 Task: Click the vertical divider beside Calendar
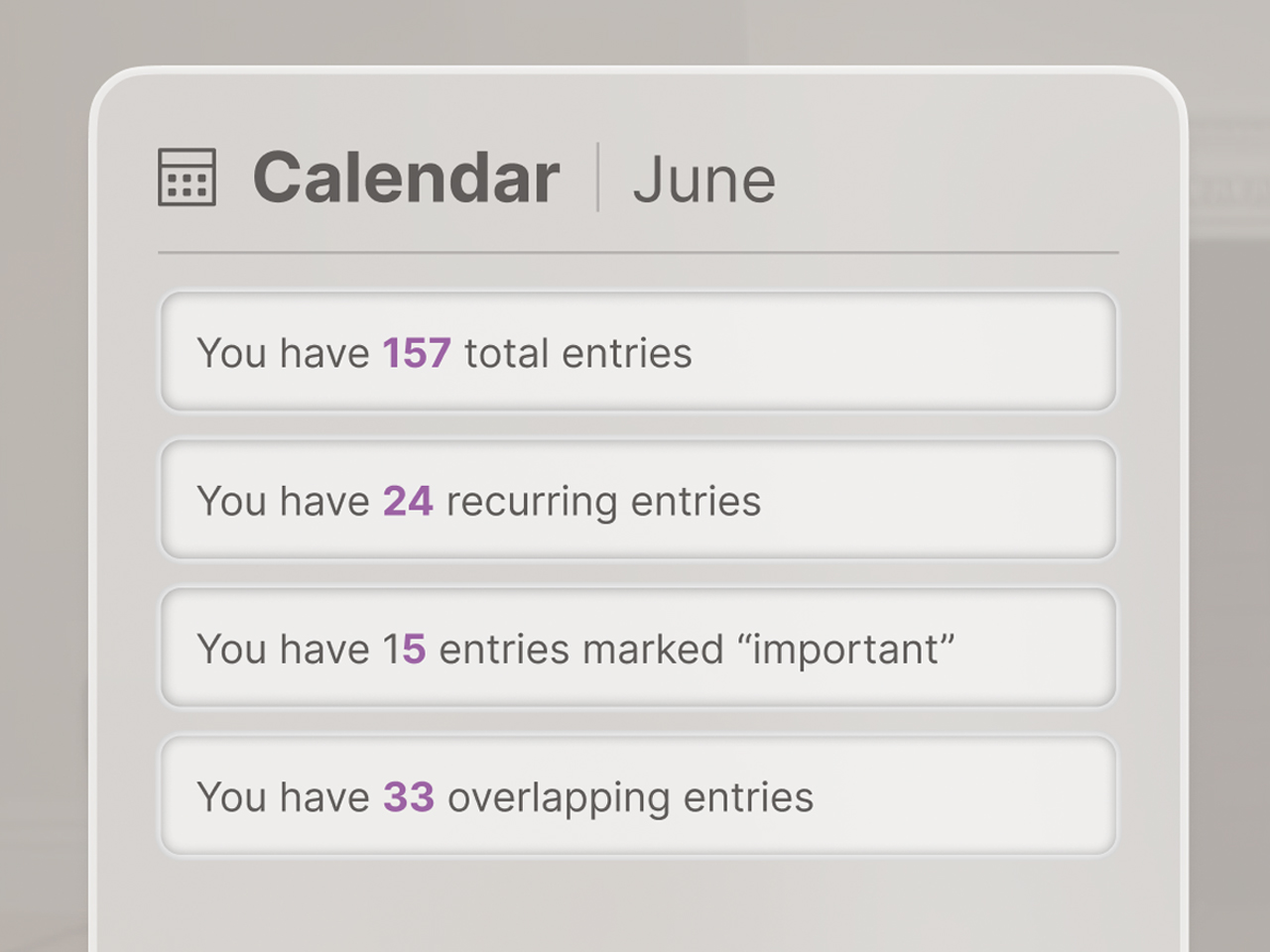coord(597,178)
